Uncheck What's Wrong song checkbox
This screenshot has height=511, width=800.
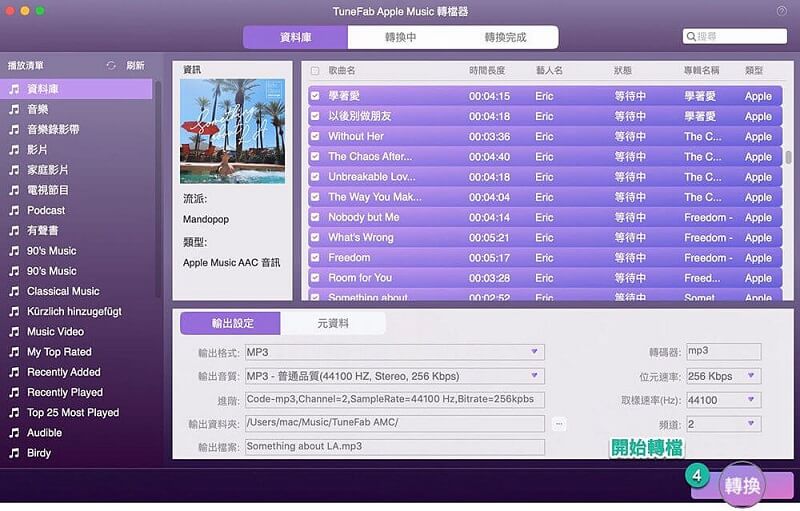click(315, 238)
